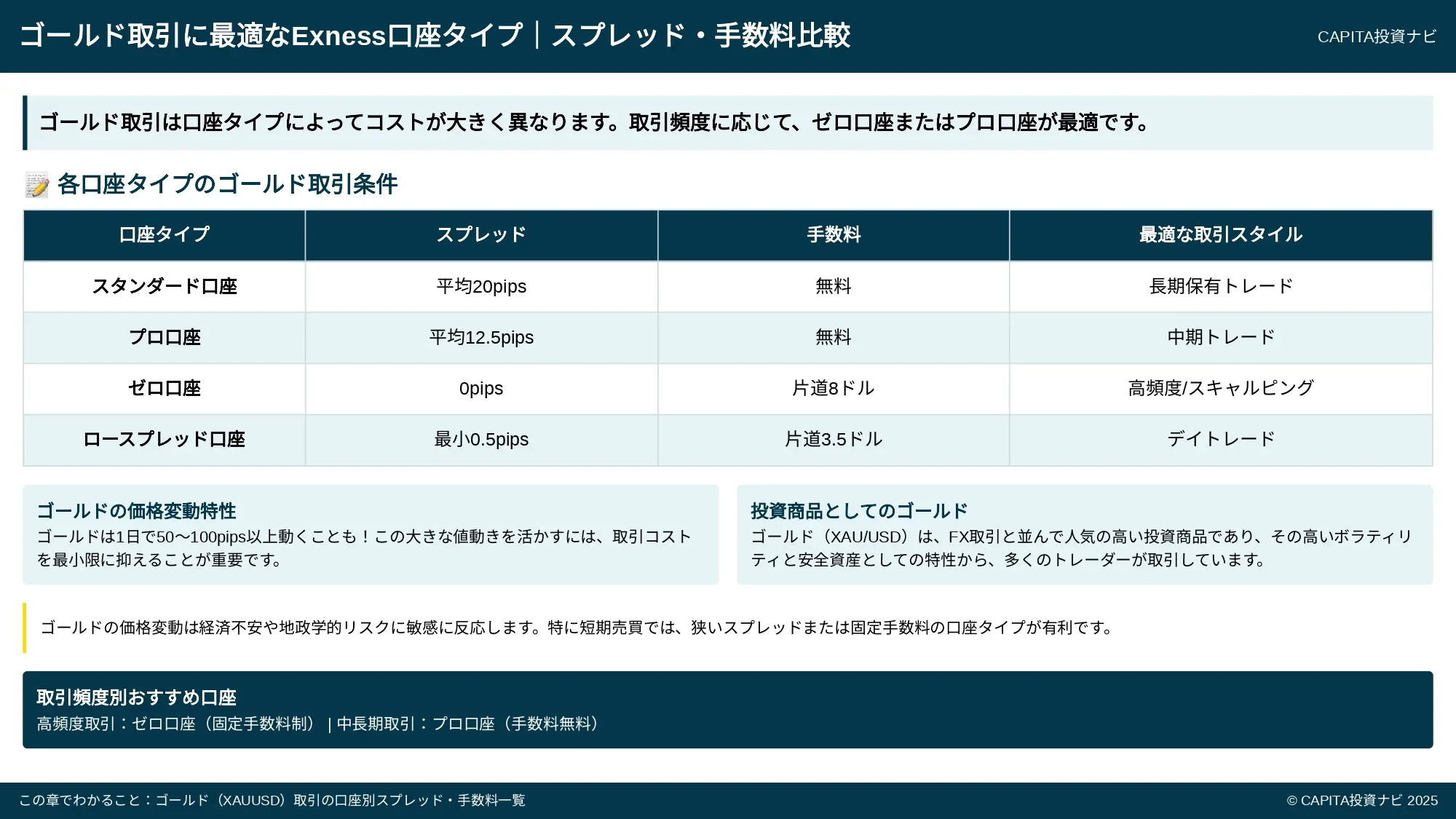Click the 手数料 column header
The width and height of the screenshot is (1456, 819).
[834, 235]
